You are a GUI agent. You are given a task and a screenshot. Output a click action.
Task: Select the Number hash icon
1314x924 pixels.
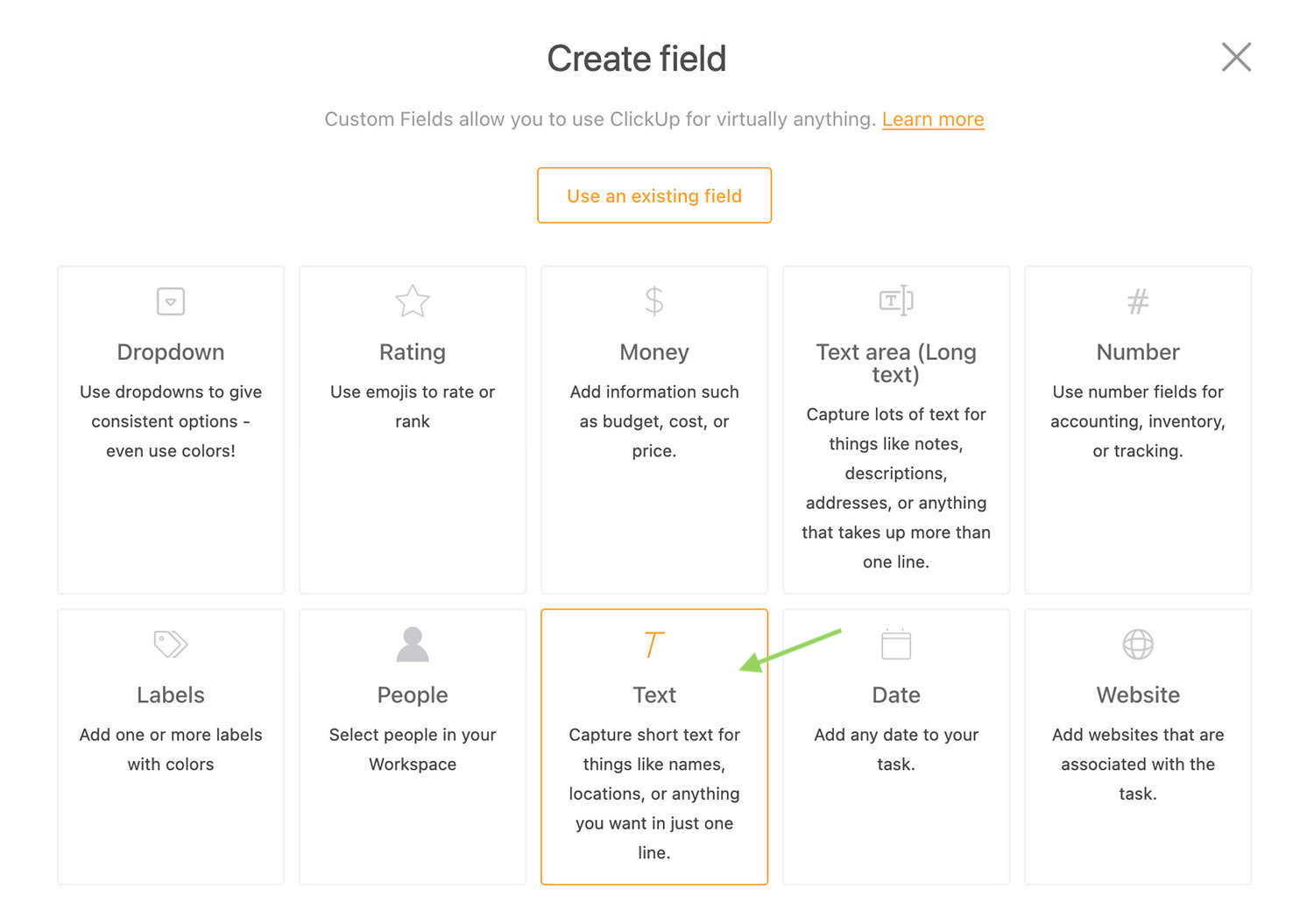1138,302
